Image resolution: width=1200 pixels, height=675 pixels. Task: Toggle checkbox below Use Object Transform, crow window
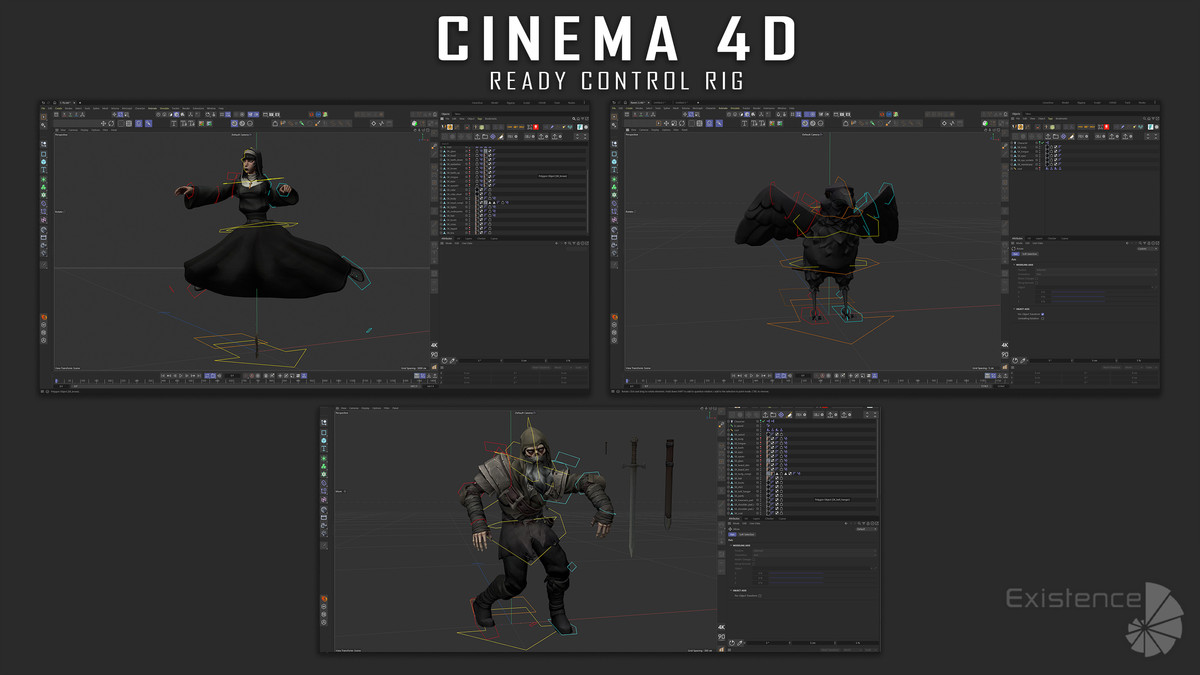pyautogui.click(x=1043, y=318)
